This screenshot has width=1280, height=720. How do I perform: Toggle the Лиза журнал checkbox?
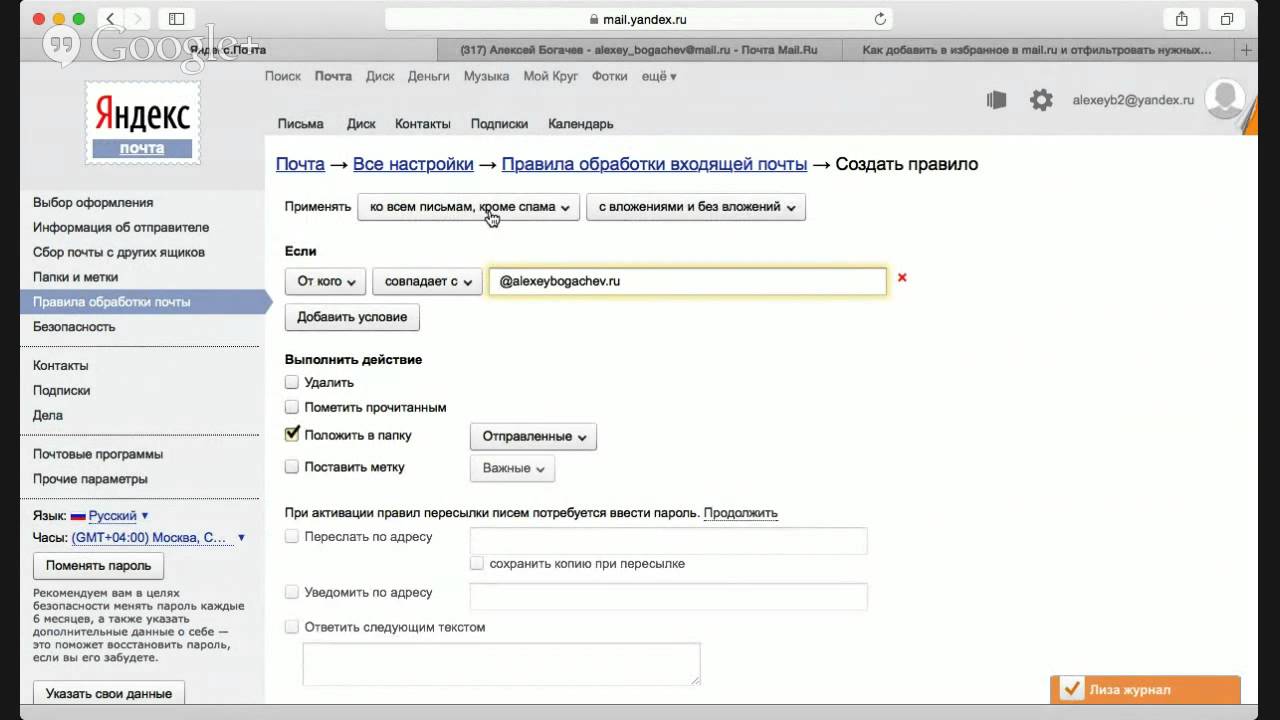coord(1072,689)
